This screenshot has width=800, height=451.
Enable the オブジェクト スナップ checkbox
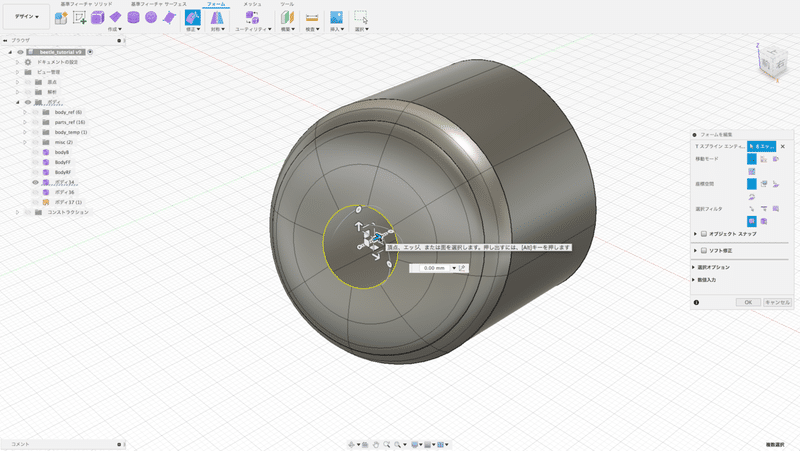pyautogui.click(x=704, y=234)
